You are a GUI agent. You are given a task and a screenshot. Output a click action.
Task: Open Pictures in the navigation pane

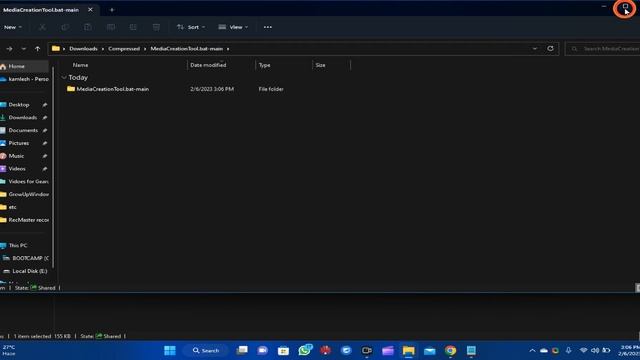click(x=18, y=143)
